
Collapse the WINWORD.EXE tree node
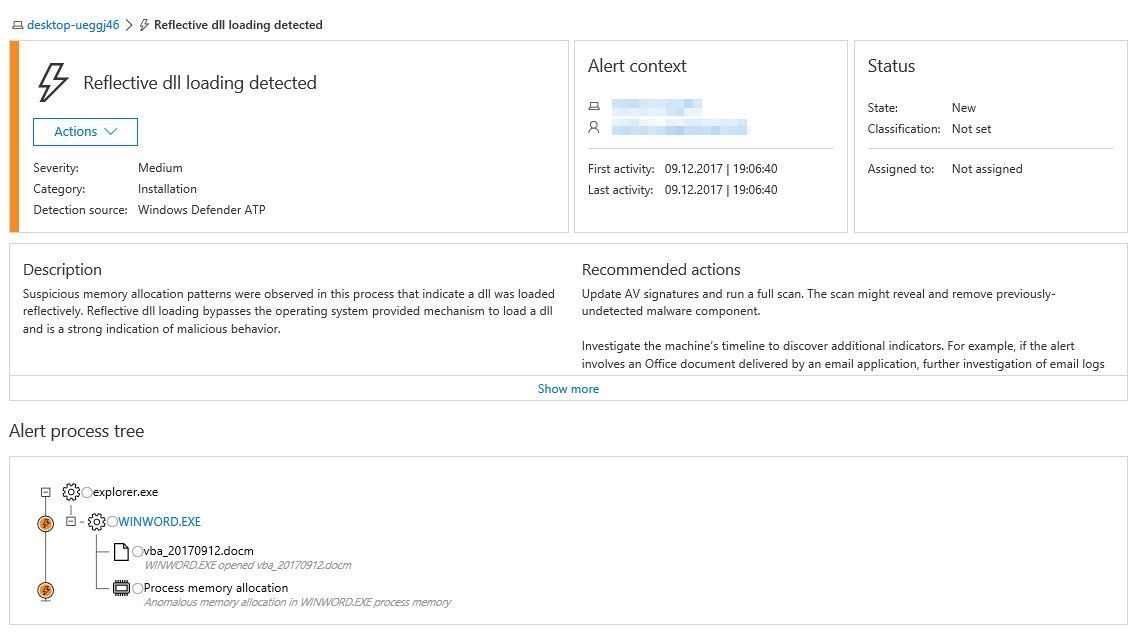point(70,522)
